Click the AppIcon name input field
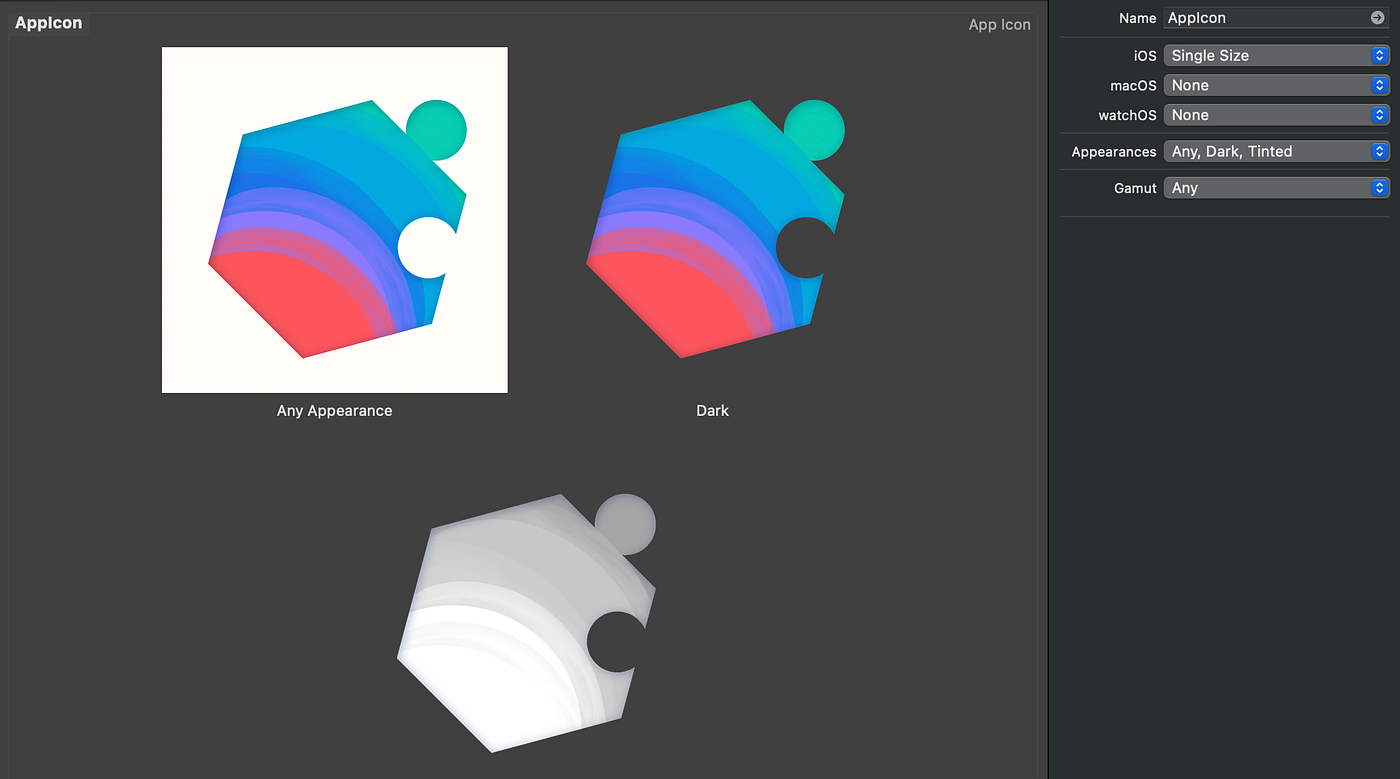 (x=1260, y=17)
